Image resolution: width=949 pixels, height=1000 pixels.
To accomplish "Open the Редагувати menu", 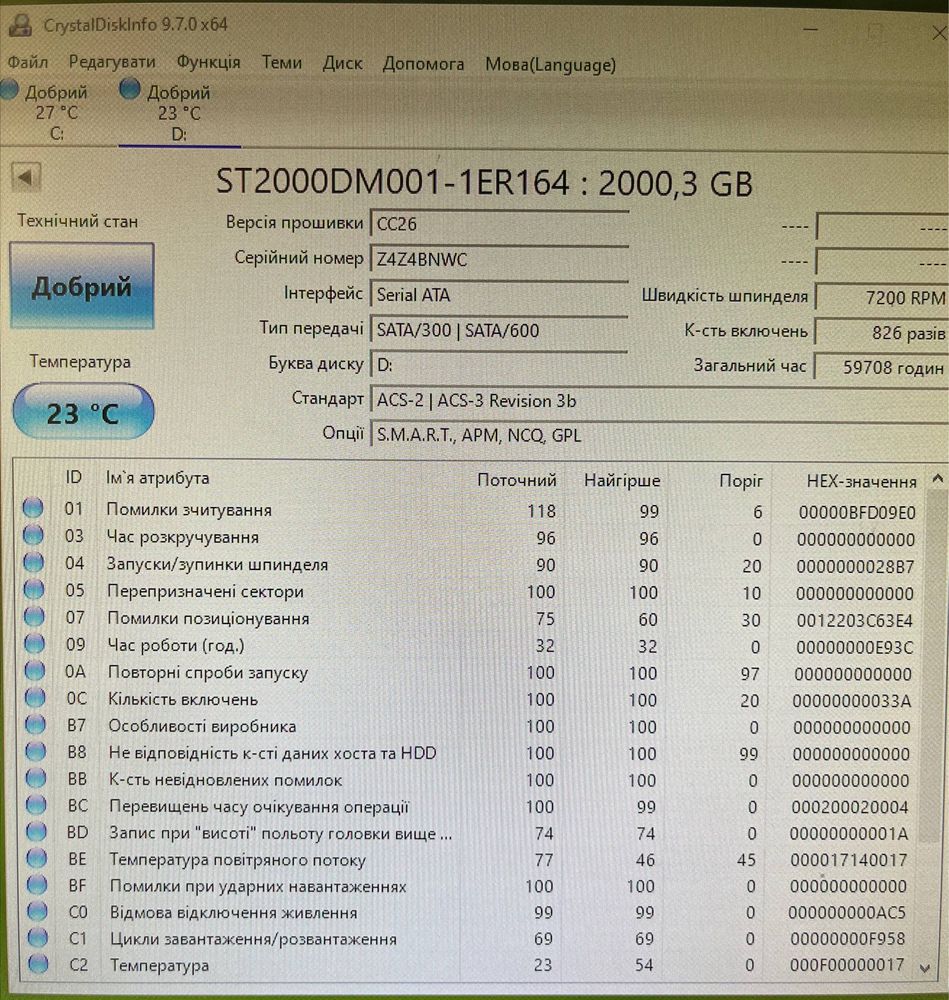I will click(112, 62).
